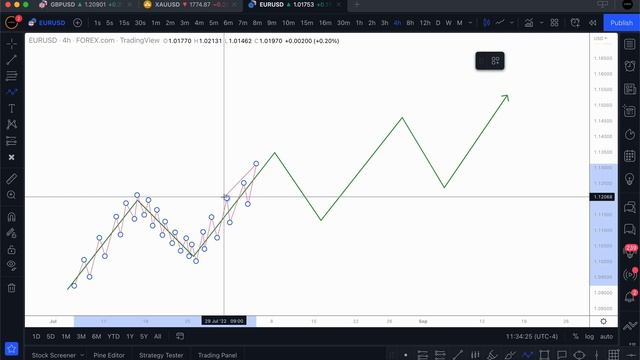Toggle hide all drawings eye icon

[11, 266]
